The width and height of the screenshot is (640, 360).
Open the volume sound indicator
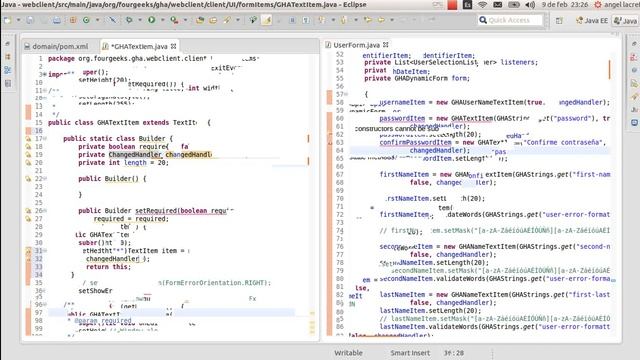pyautogui.click(x=530, y=5)
